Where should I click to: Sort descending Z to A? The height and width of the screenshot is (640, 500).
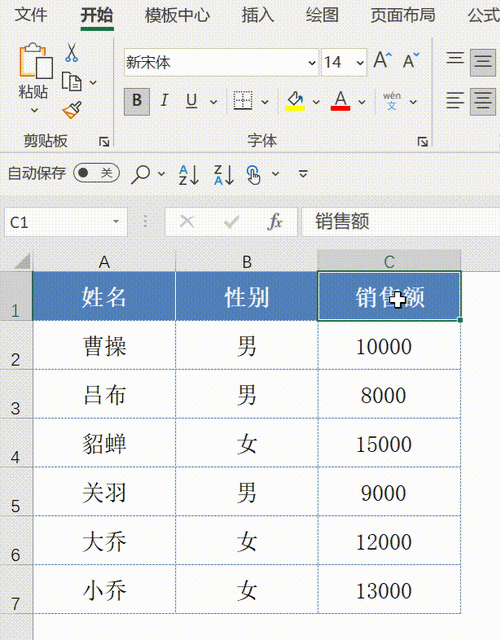[x=224, y=174]
